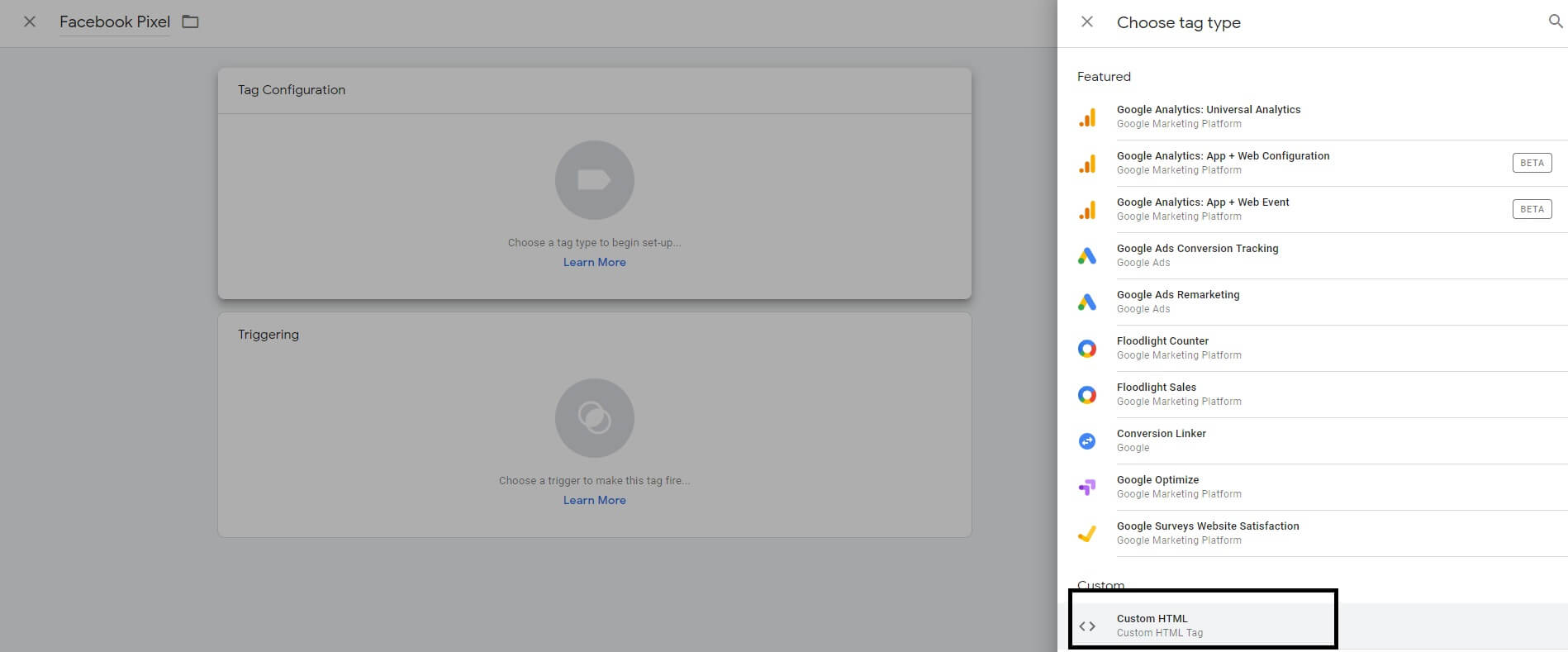Click the Conversion Linker blue icon

click(x=1087, y=441)
